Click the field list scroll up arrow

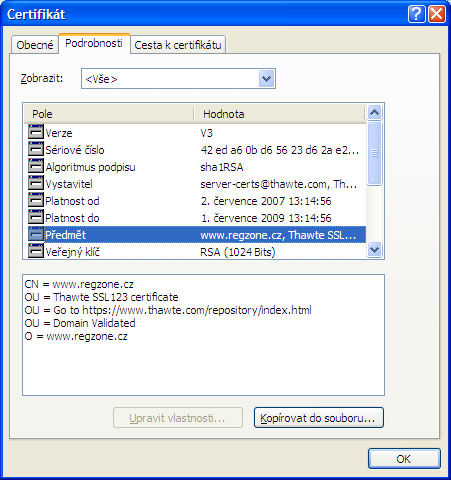pyautogui.click(x=375, y=113)
